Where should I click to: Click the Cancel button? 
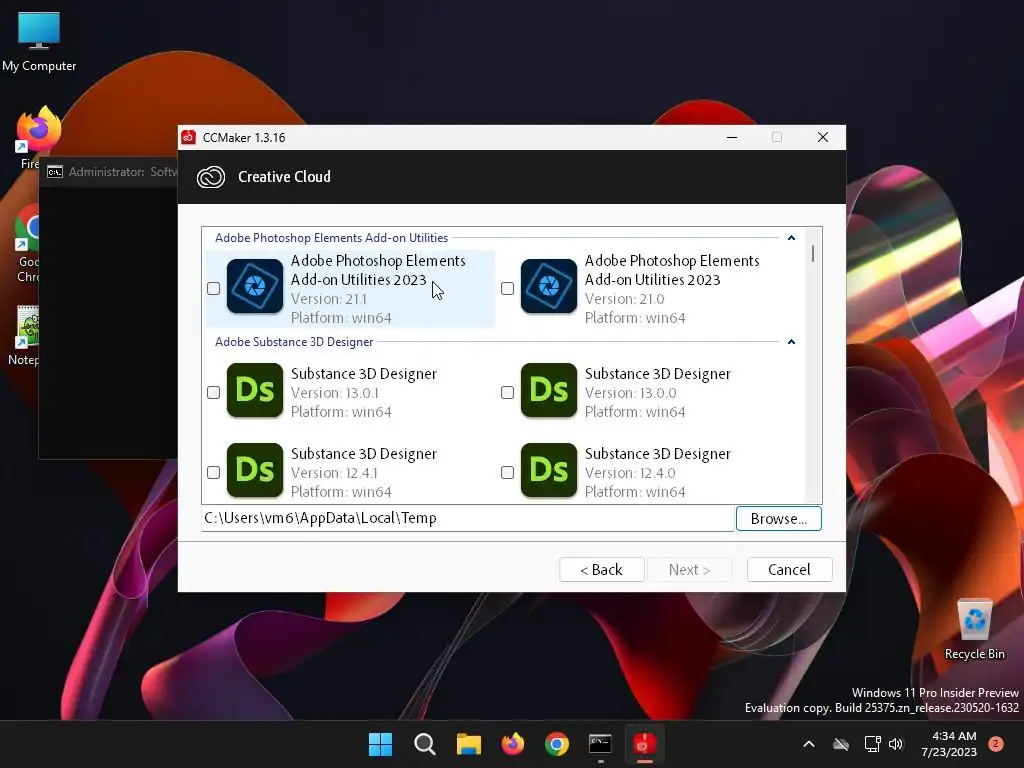click(790, 569)
